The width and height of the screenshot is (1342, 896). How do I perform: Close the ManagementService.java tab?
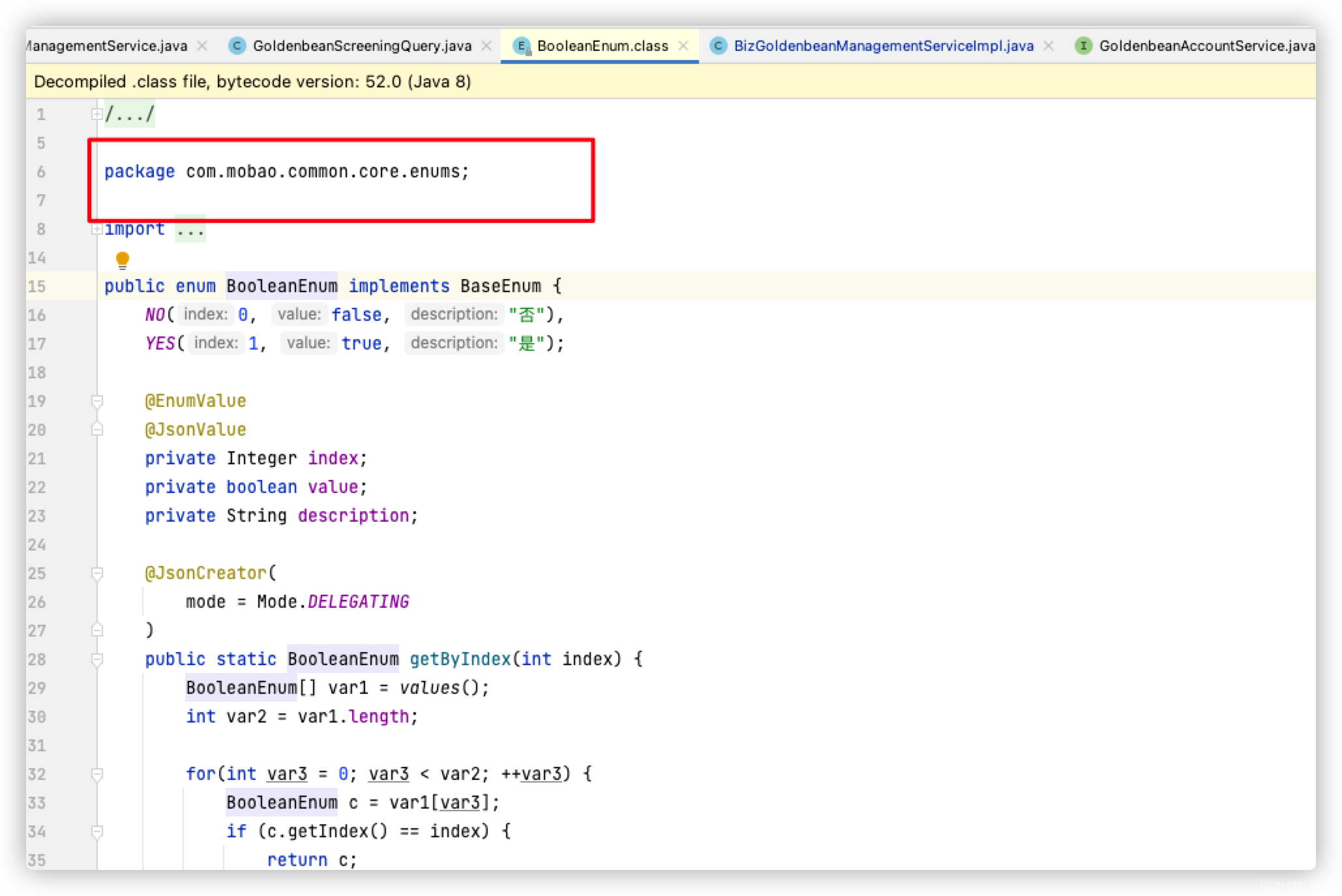202,46
